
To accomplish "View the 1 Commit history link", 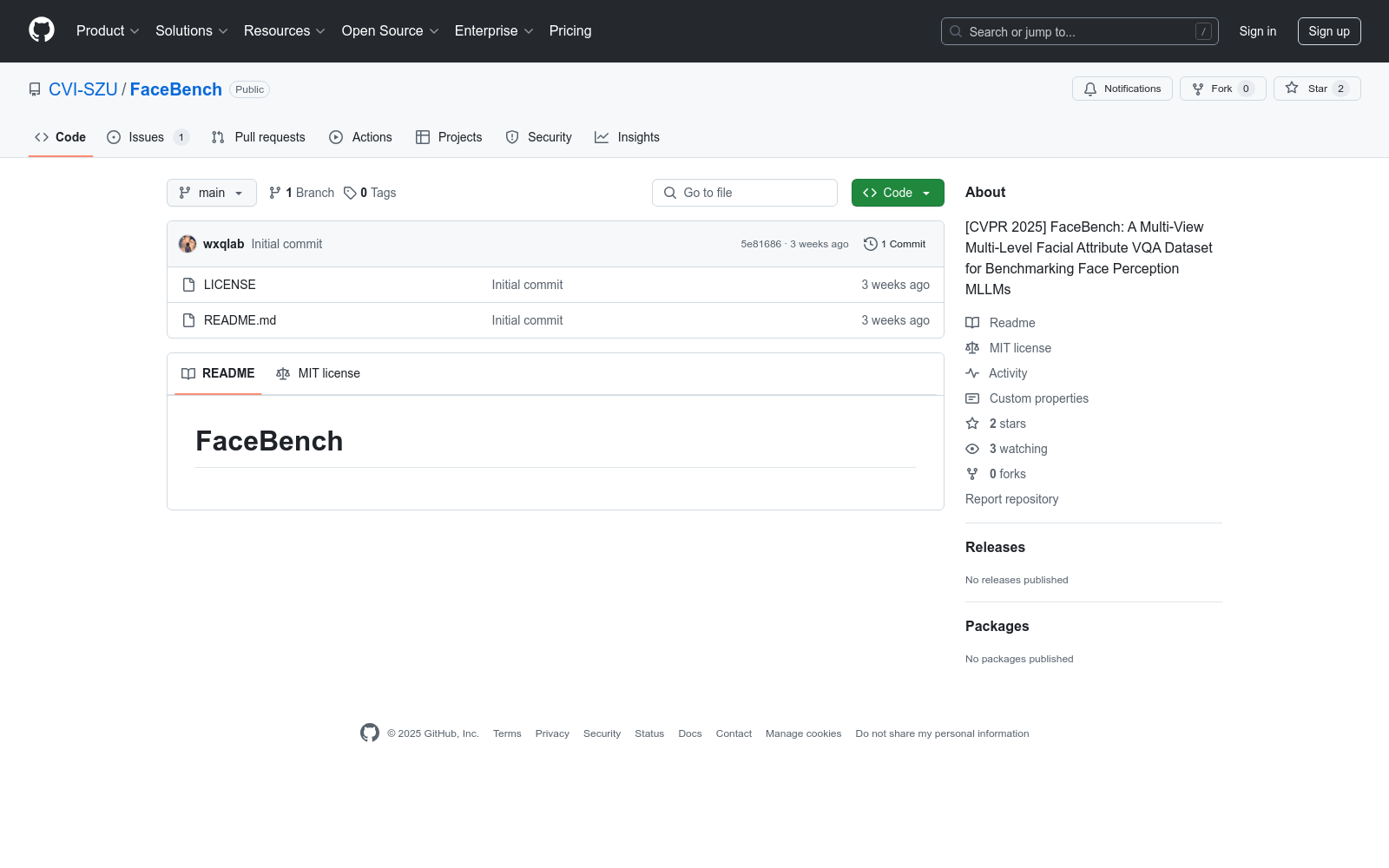I will click(895, 244).
